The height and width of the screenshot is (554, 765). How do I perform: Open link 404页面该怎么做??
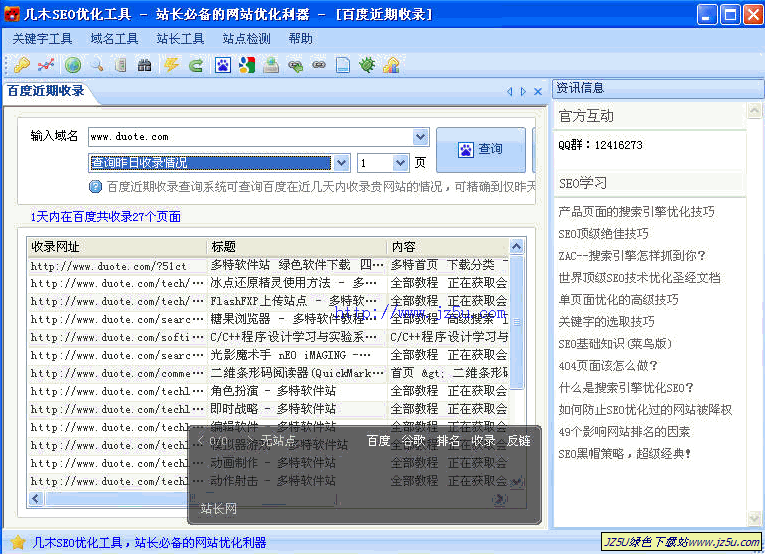click(608, 365)
